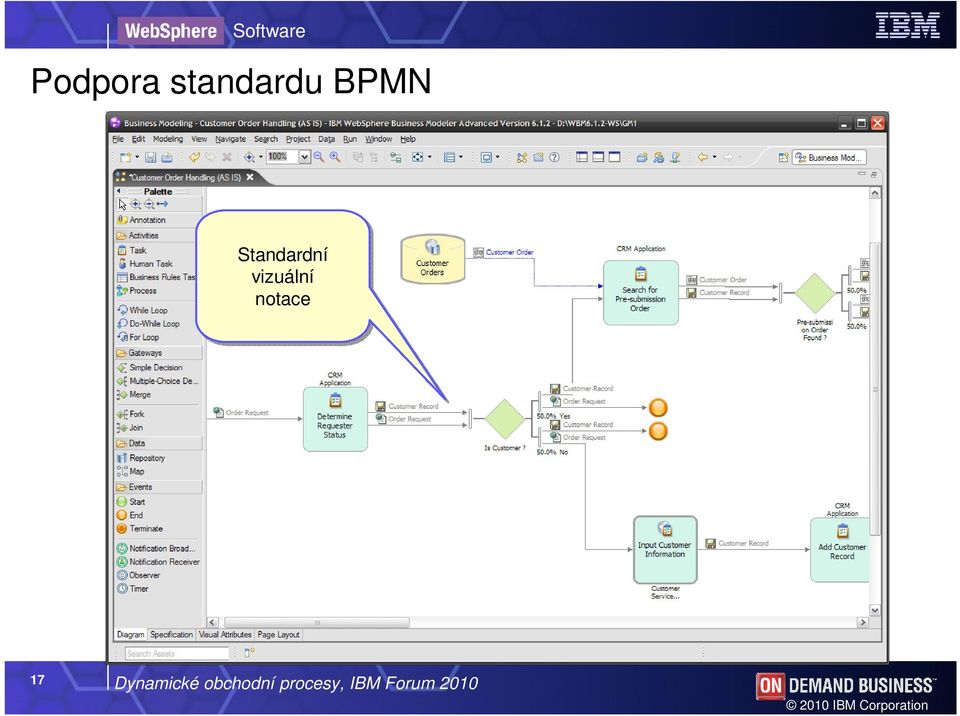This screenshot has height=716, width=960.
Task: Open the Edit menu
Action: coord(138,140)
